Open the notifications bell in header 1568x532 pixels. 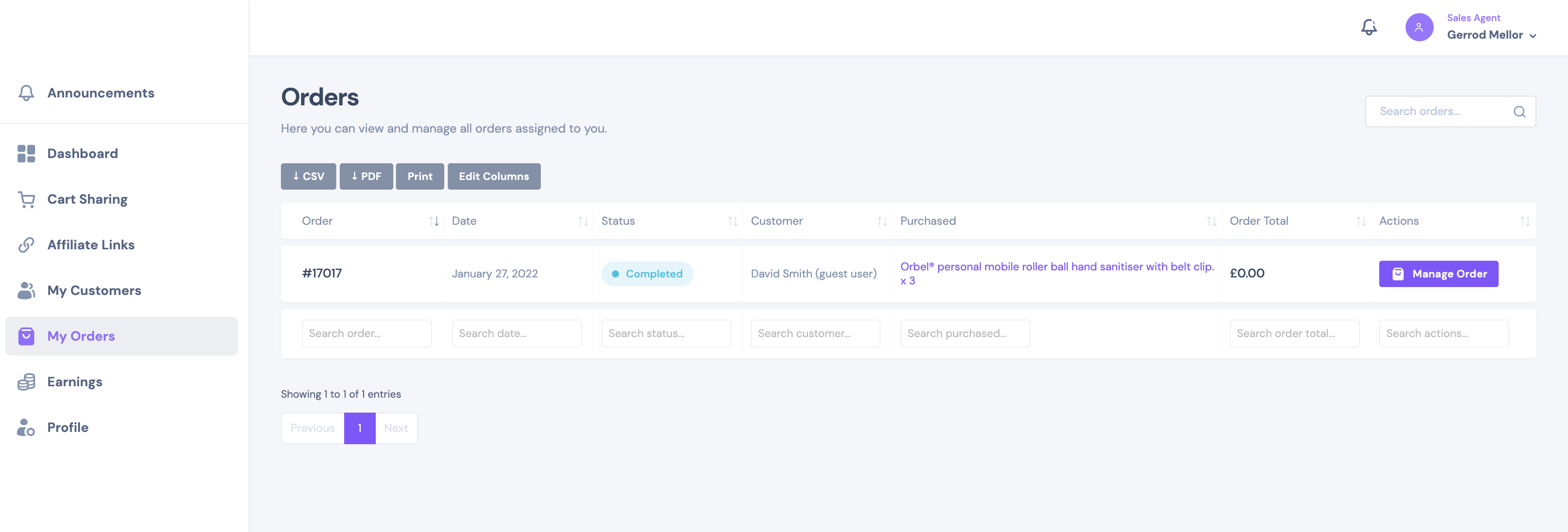pyautogui.click(x=1369, y=27)
